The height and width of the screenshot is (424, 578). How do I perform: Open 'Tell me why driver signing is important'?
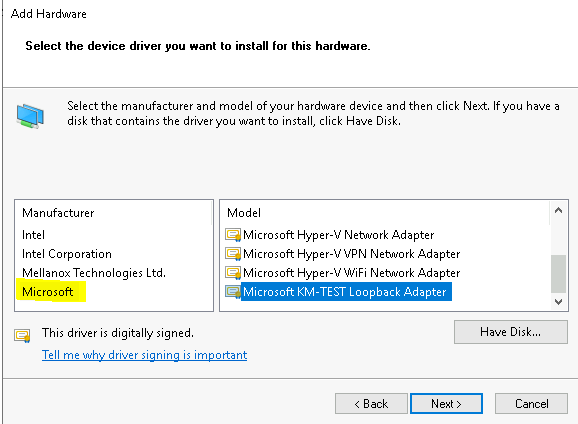point(144,355)
